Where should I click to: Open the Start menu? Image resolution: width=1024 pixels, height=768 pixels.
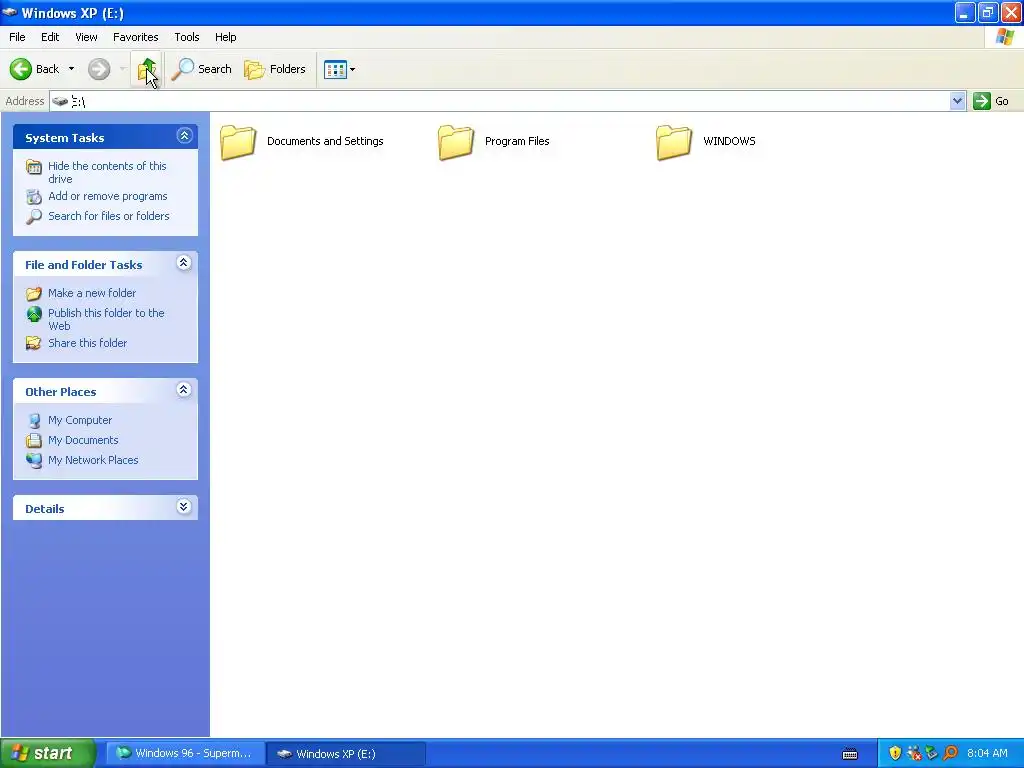(x=48, y=754)
